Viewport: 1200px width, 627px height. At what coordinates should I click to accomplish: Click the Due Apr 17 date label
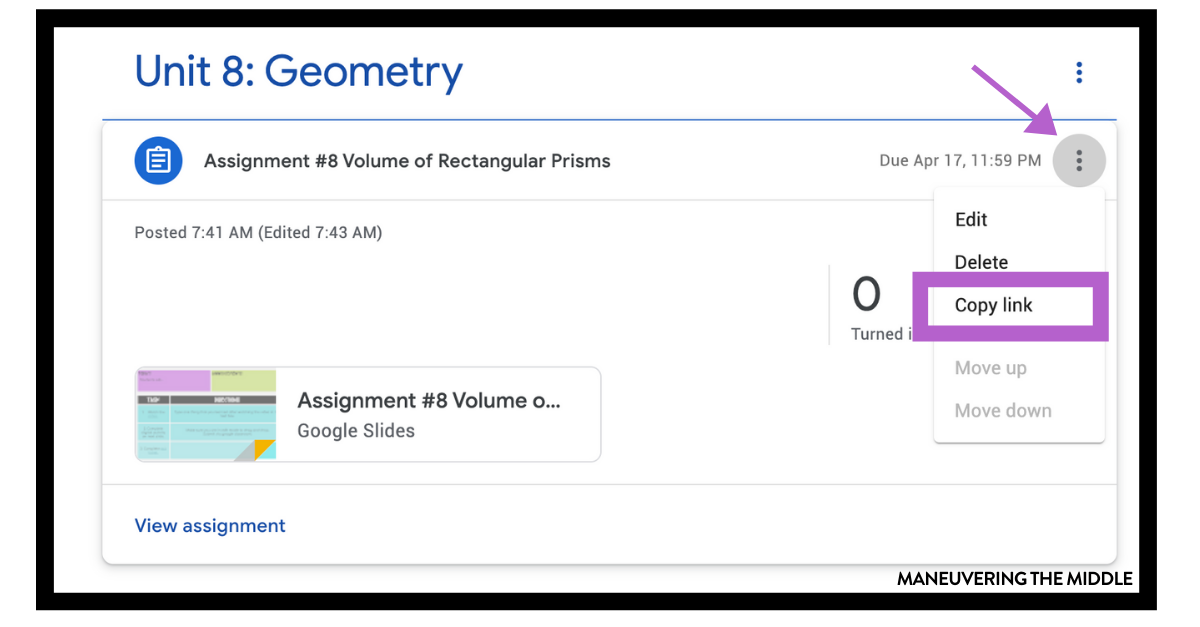click(x=959, y=160)
